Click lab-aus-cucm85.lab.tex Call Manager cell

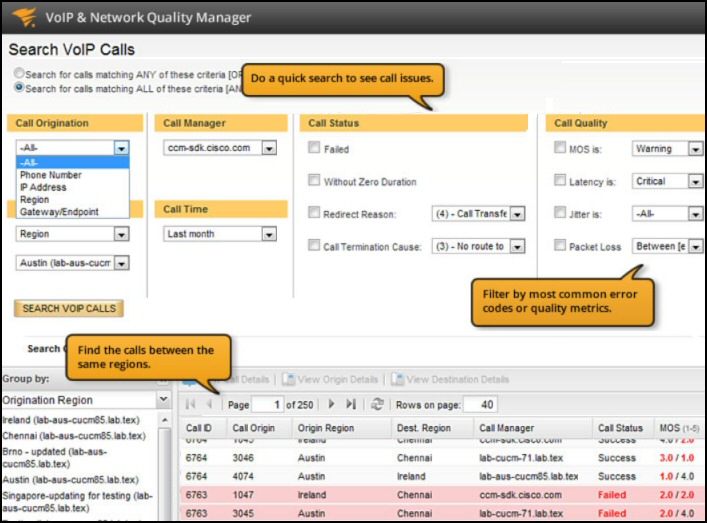(528, 476)
